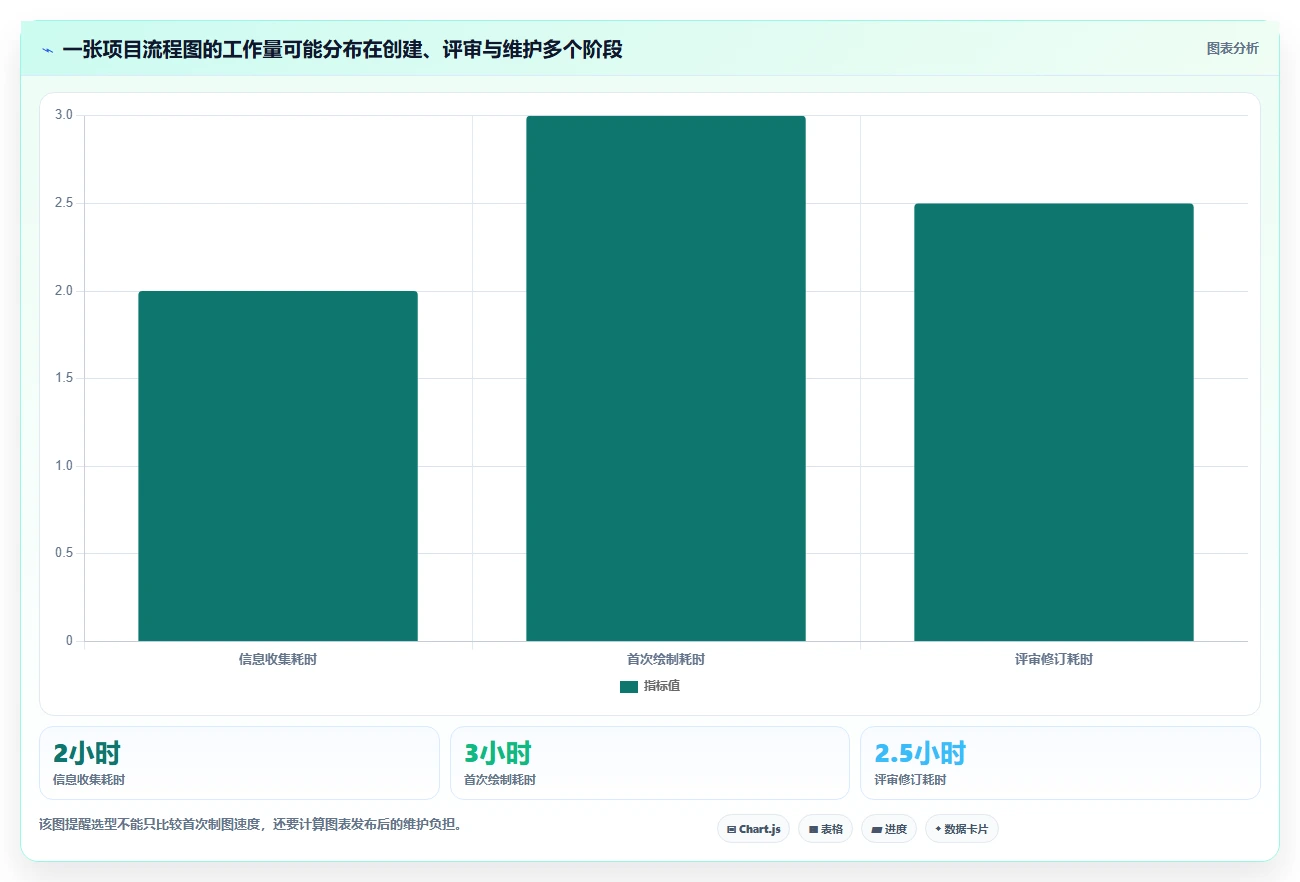Image resolution: width=1300 pixels, height=882 pixels.
Task: Click the 评审修订耗时 axis label
Action: point(1054,660)
